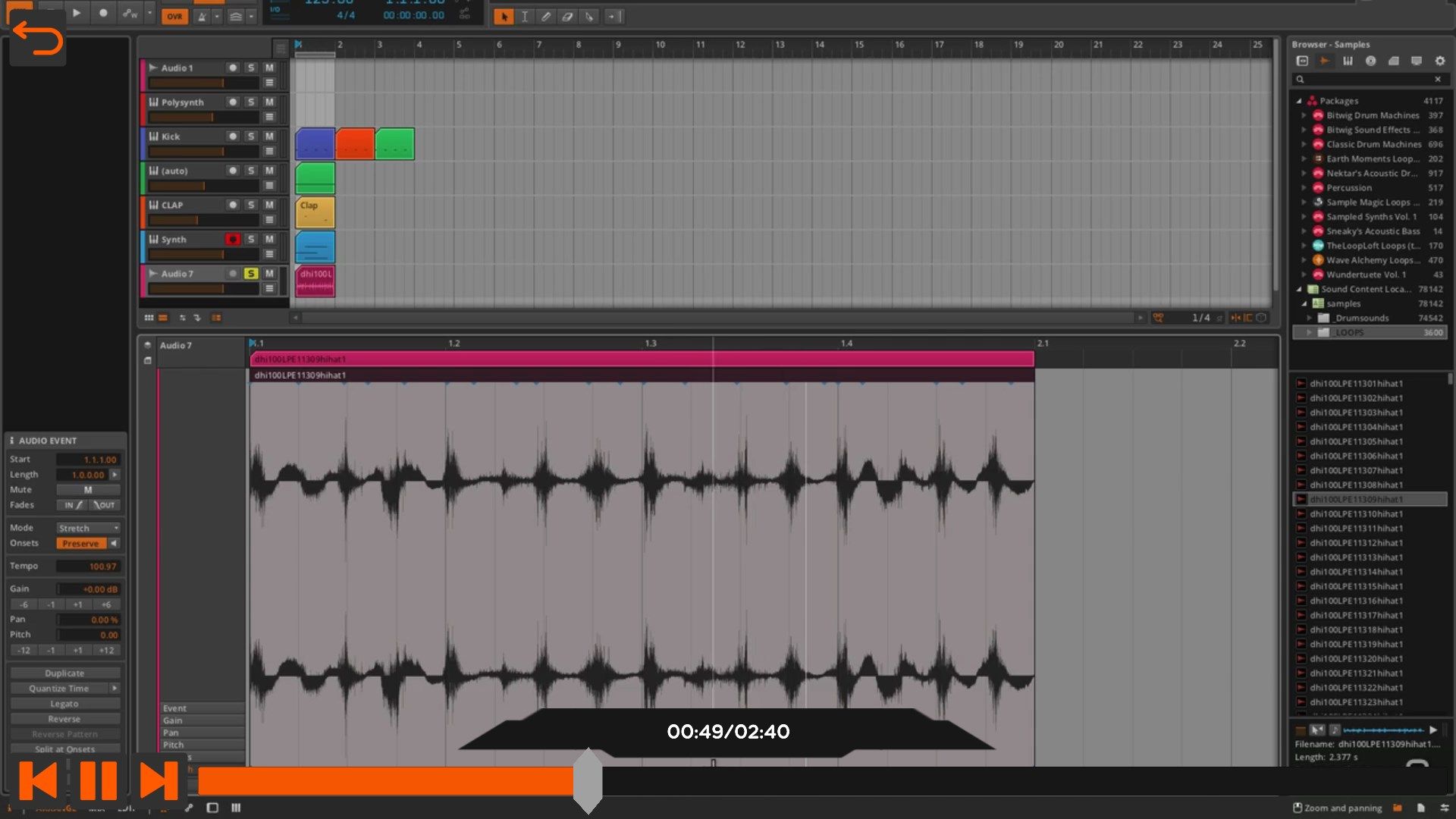Expand the Bitwig Drum Machines package
Viewport: 1456px width, 819px height.
tap(1304, 115)
